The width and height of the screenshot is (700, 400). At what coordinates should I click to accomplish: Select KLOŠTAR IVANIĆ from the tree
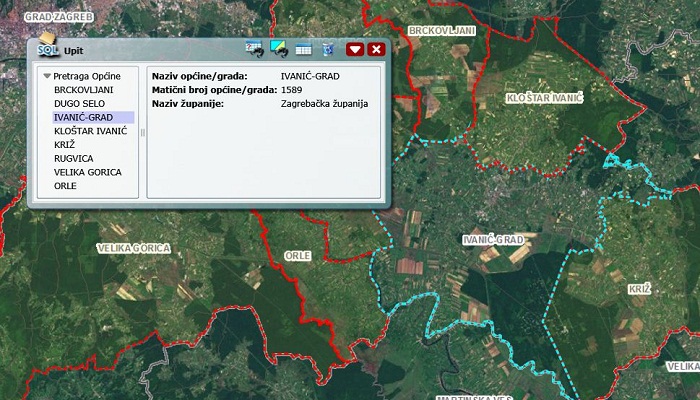[90, 131]
